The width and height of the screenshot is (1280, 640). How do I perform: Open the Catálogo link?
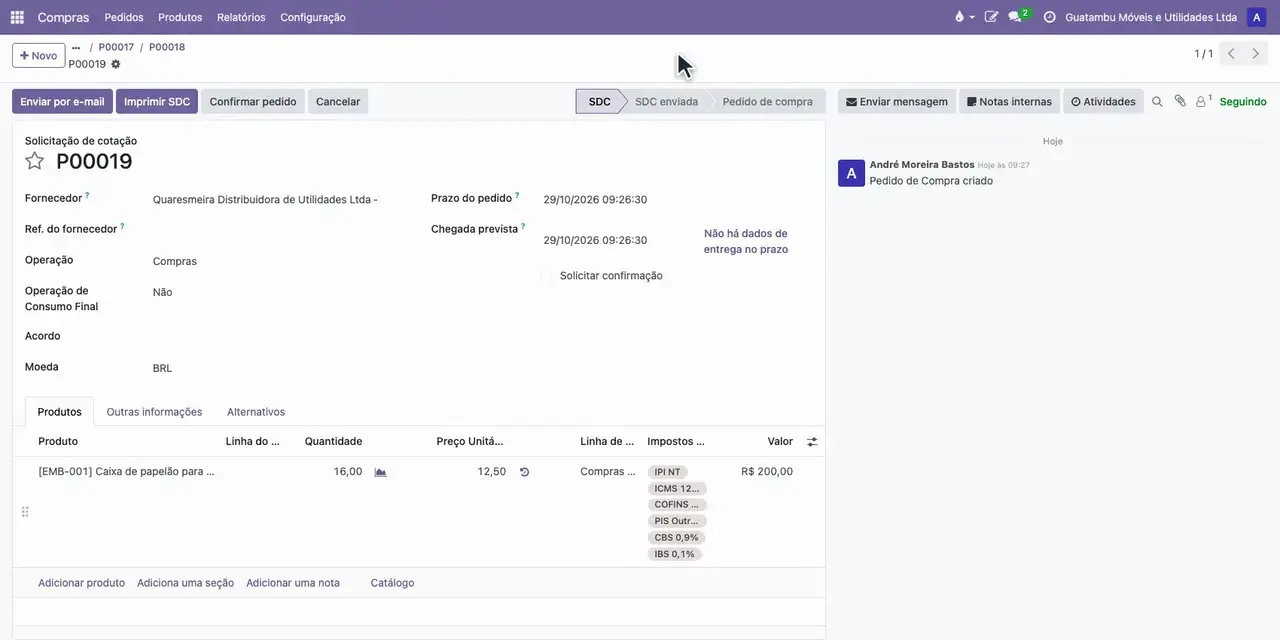pos(392,583)
